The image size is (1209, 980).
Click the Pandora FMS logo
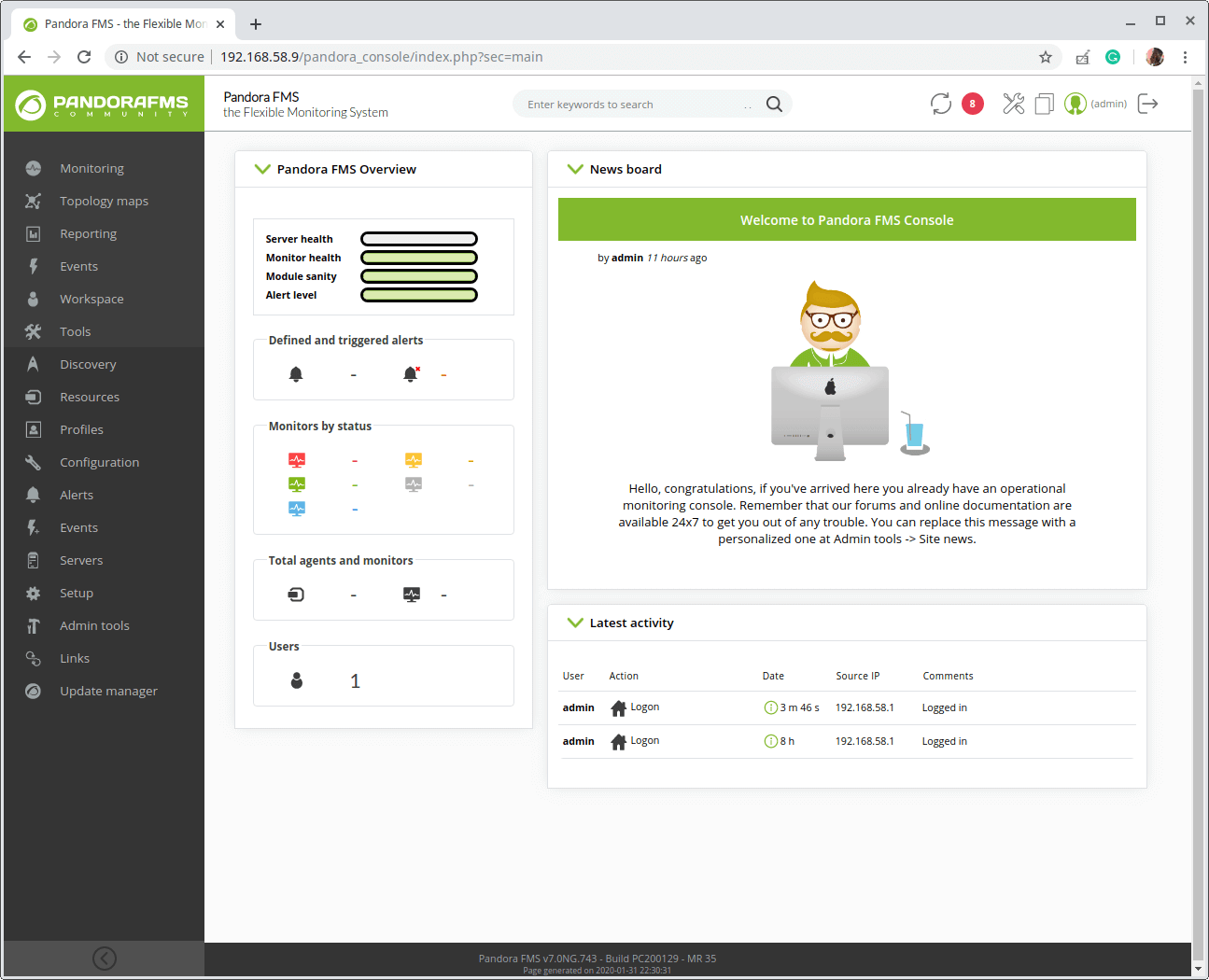coord(103,105)
